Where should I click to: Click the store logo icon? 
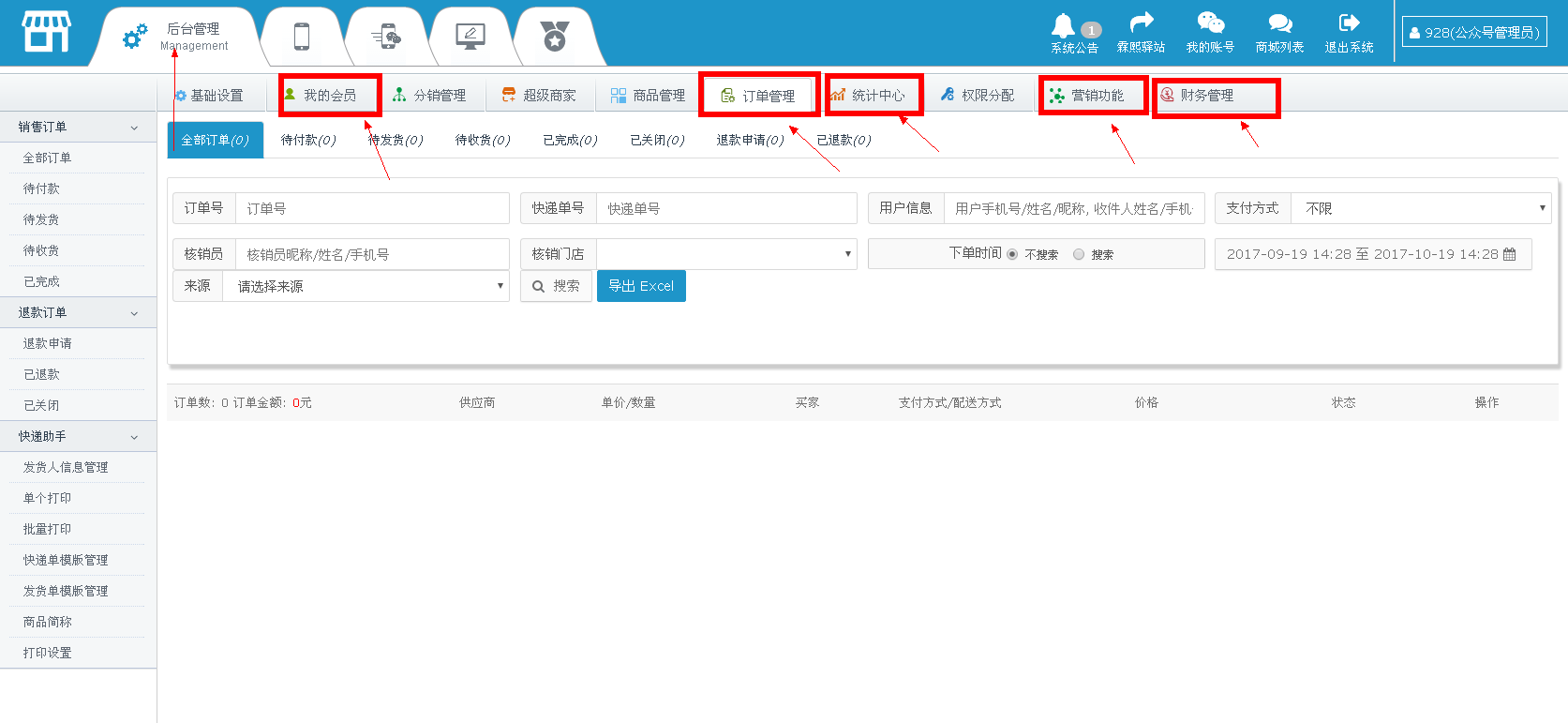(x=46, y=32)
